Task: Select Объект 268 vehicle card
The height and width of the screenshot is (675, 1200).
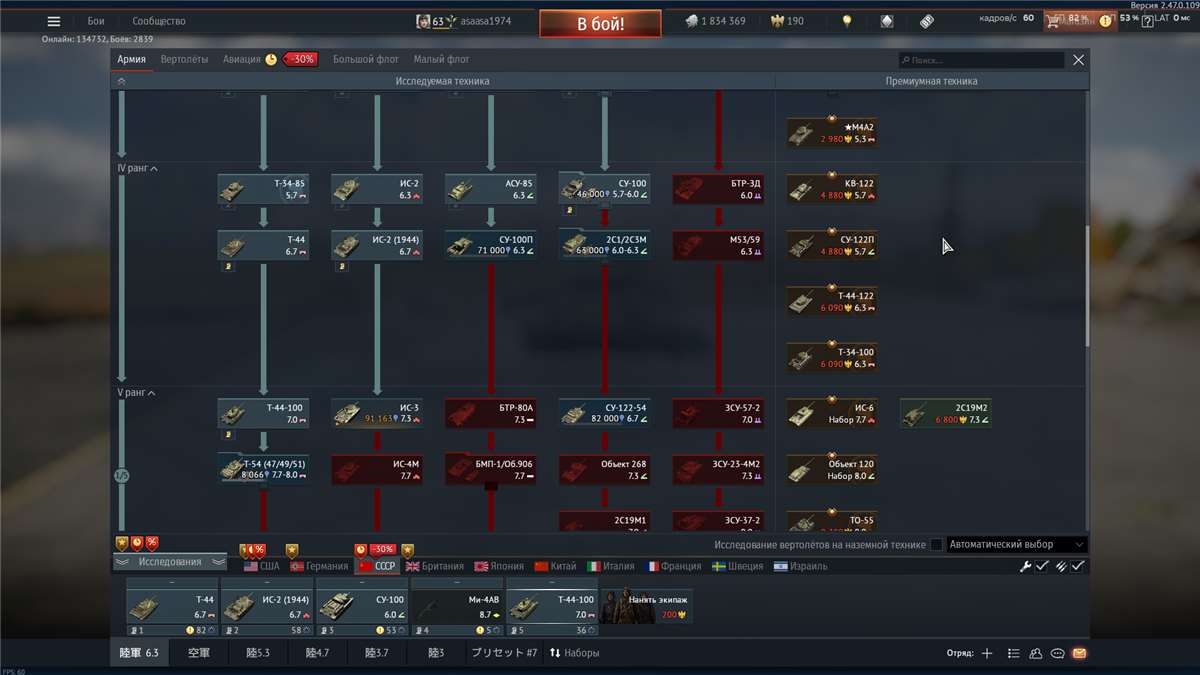Action: click(x=605, y=469)
